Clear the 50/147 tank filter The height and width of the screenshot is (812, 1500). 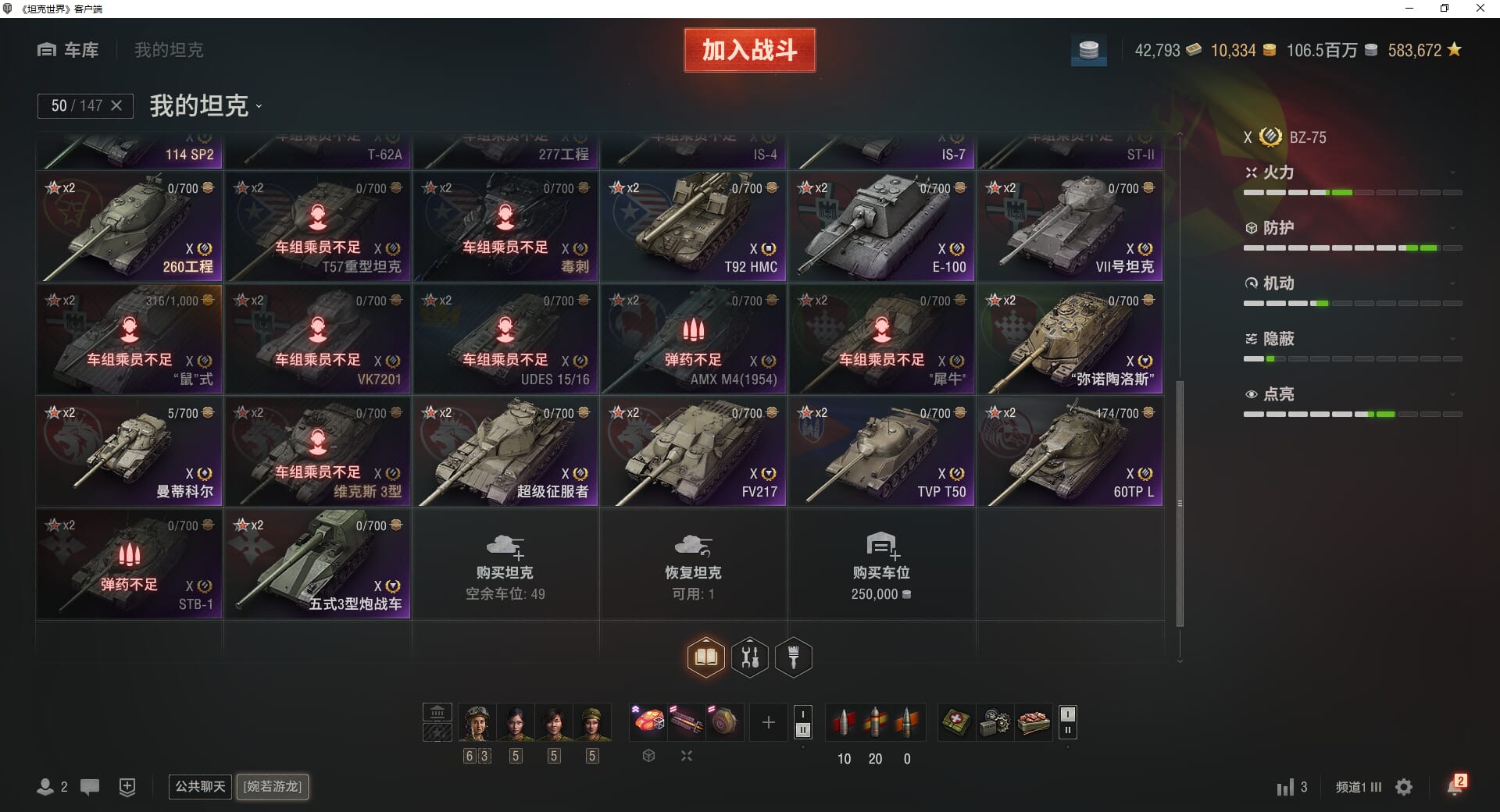116,105
